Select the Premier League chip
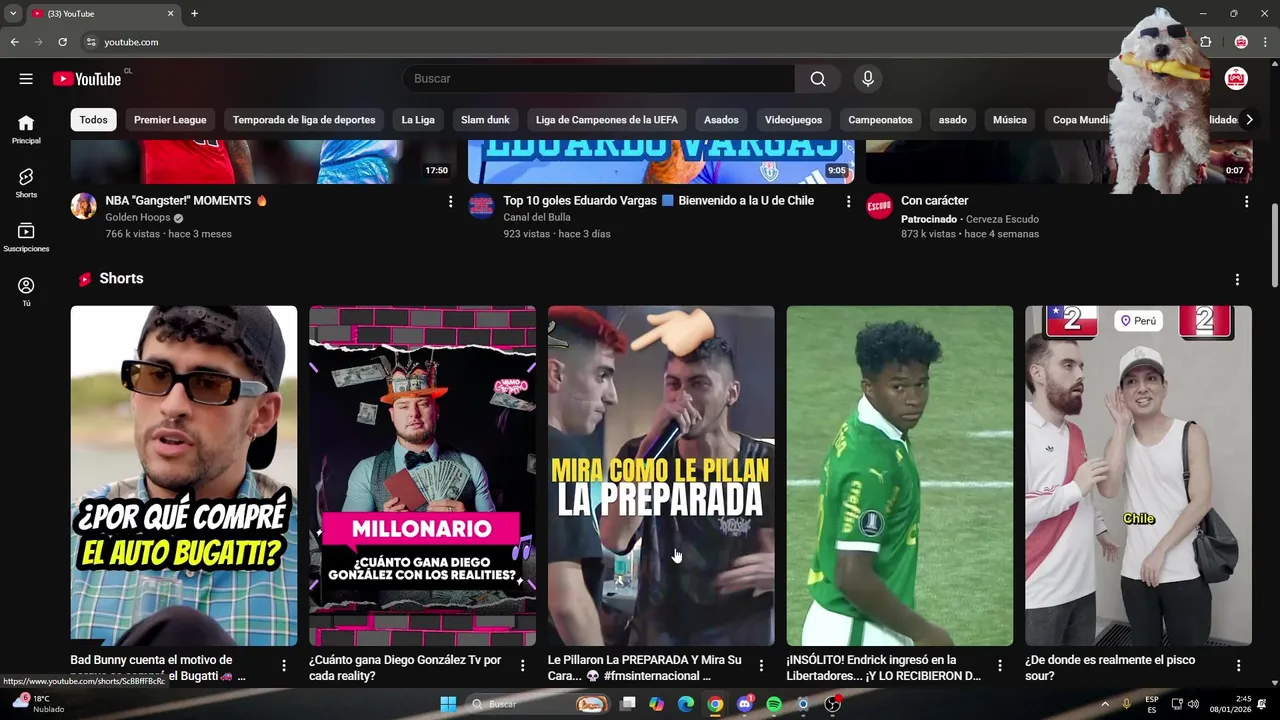This screenshot has height=720, width=1280. [x=170, y=120]
